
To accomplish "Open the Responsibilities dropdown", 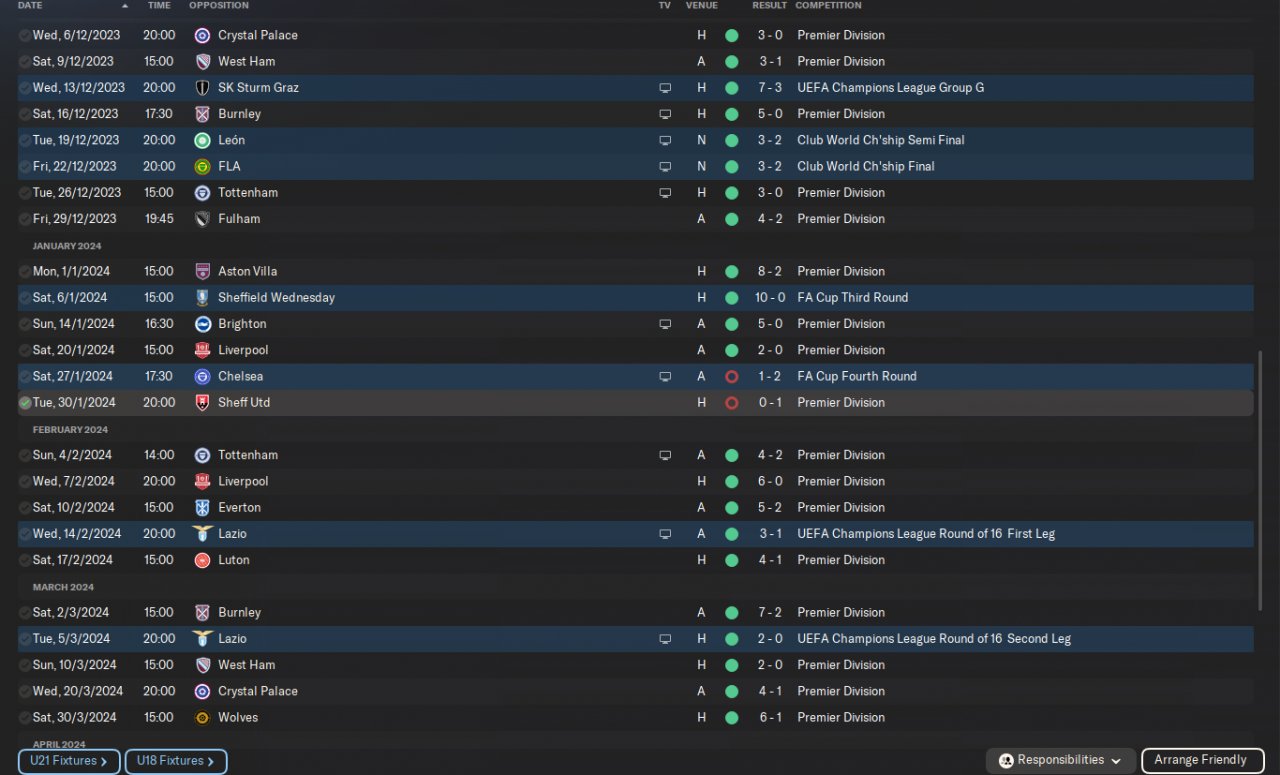I will coord(1060,761).
